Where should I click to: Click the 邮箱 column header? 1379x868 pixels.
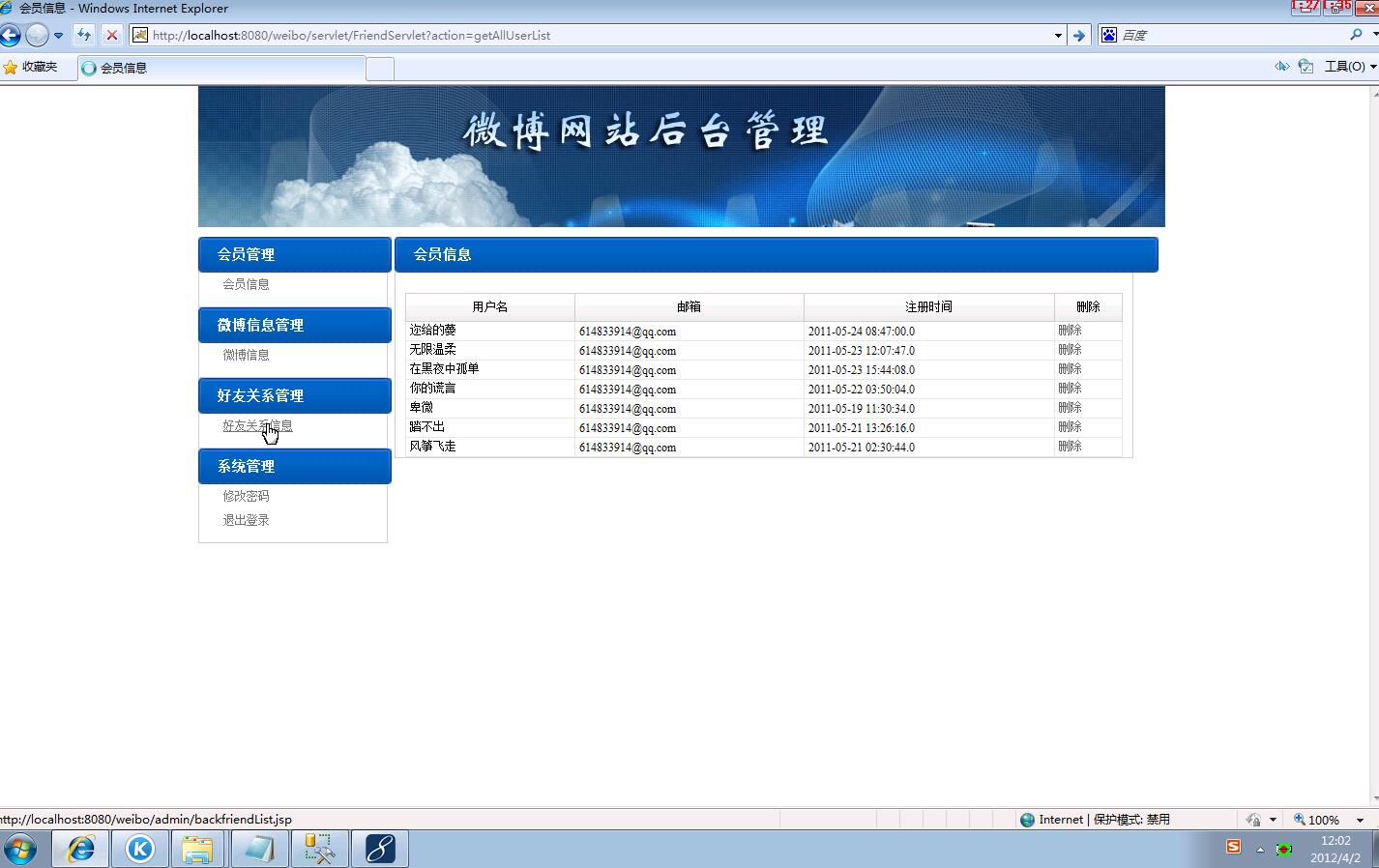pyautogui.click(x=689, y=306)
